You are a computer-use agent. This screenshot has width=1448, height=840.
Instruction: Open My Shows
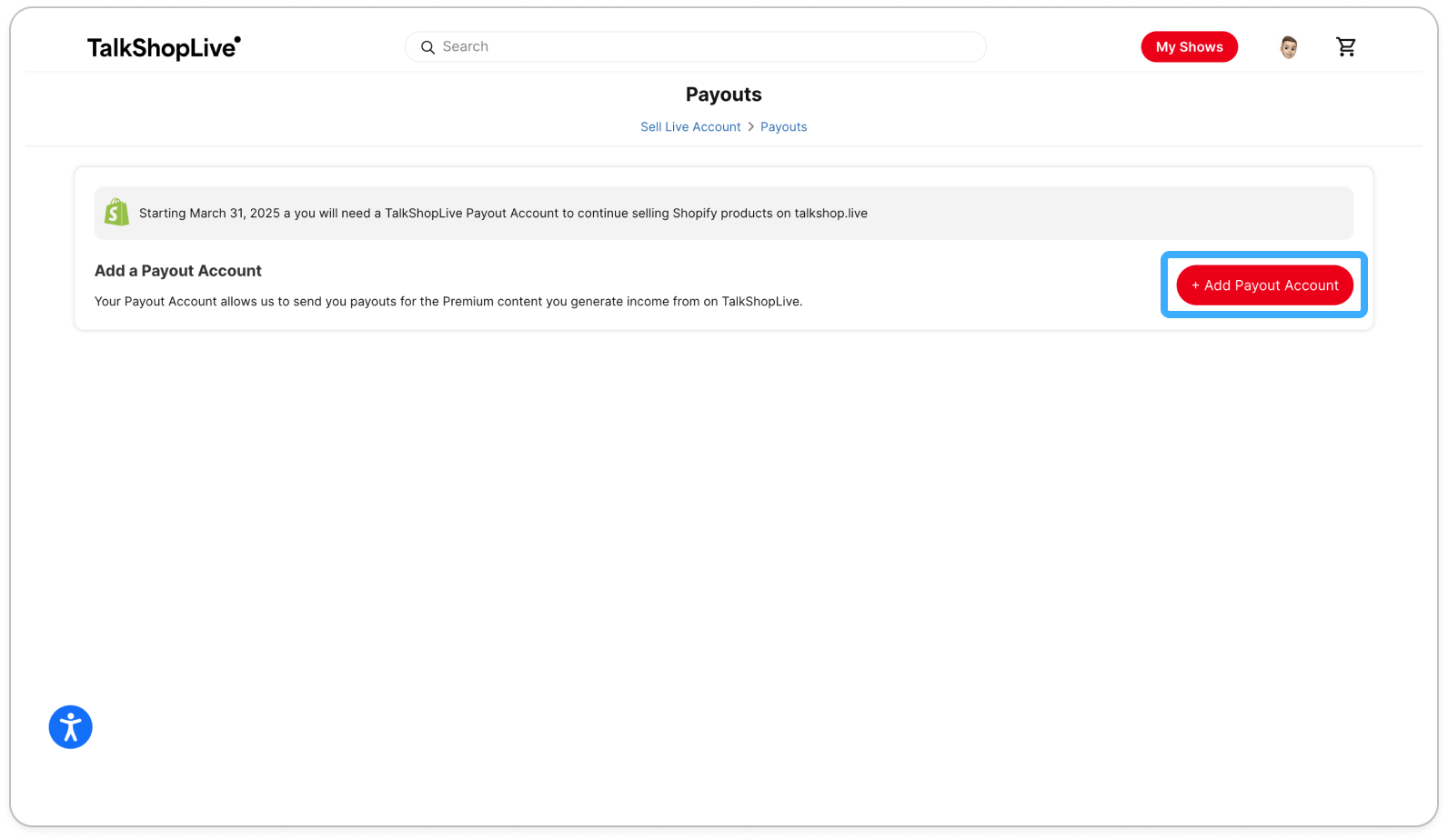pos(1189,47)
